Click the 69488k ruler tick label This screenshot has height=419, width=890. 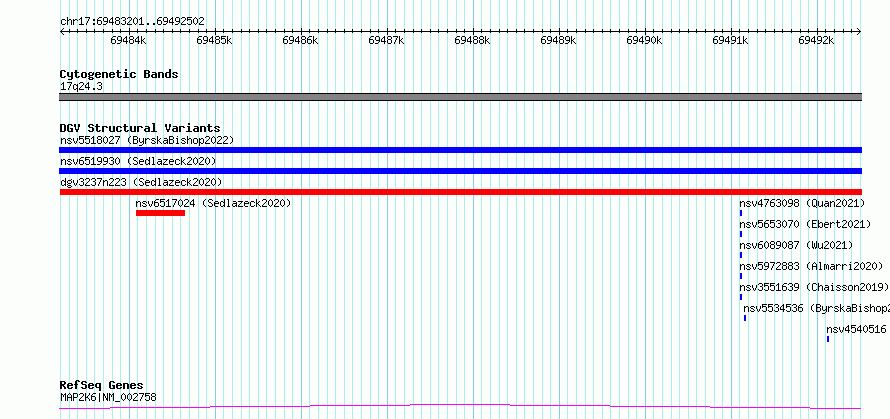point(473,40)
